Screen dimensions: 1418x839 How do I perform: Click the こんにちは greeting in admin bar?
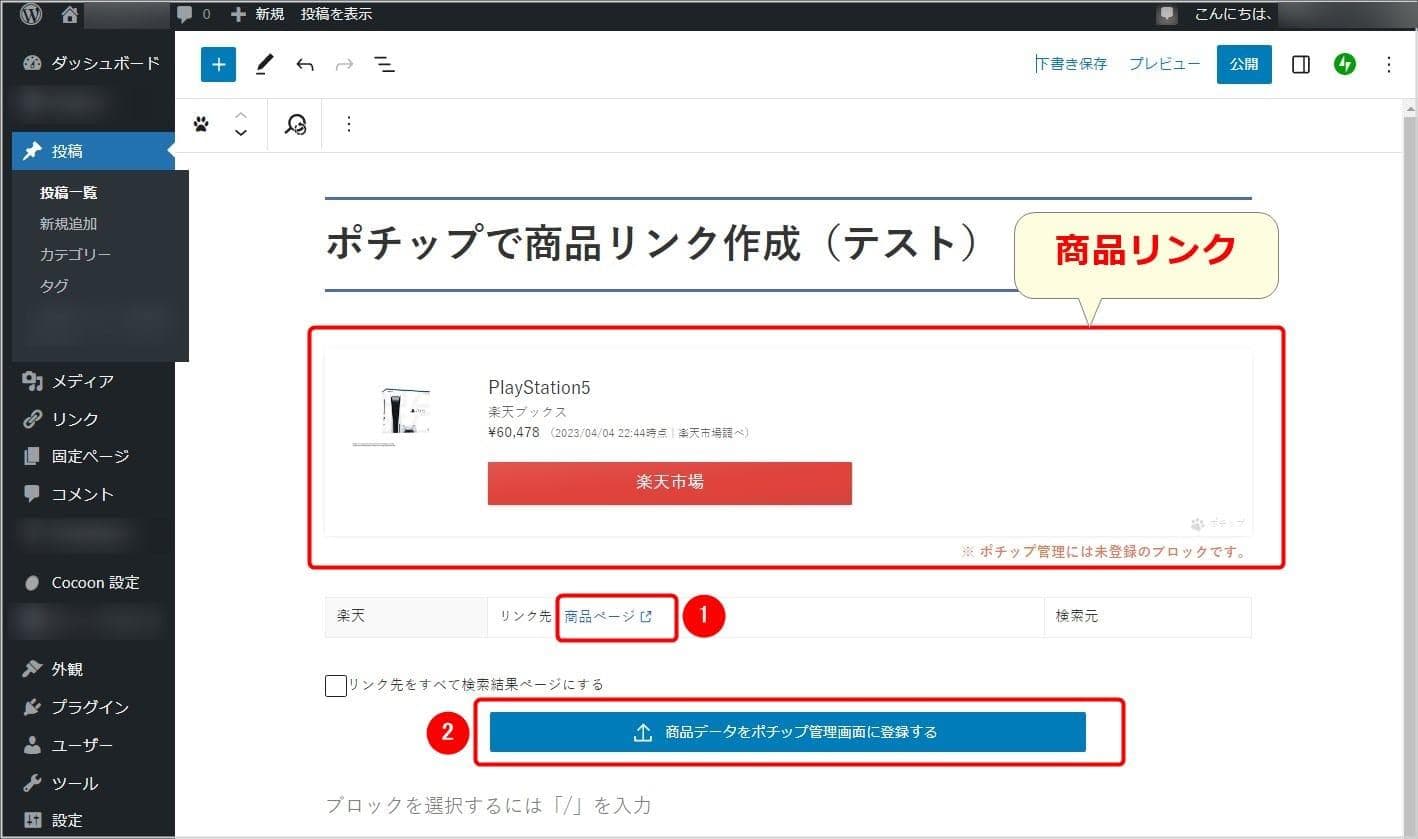[1232, 14]
